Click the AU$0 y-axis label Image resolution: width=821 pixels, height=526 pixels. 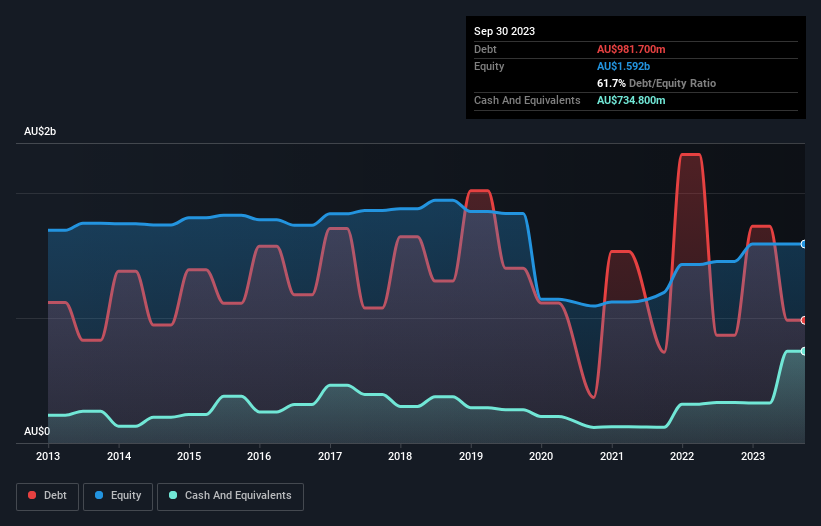37,431
